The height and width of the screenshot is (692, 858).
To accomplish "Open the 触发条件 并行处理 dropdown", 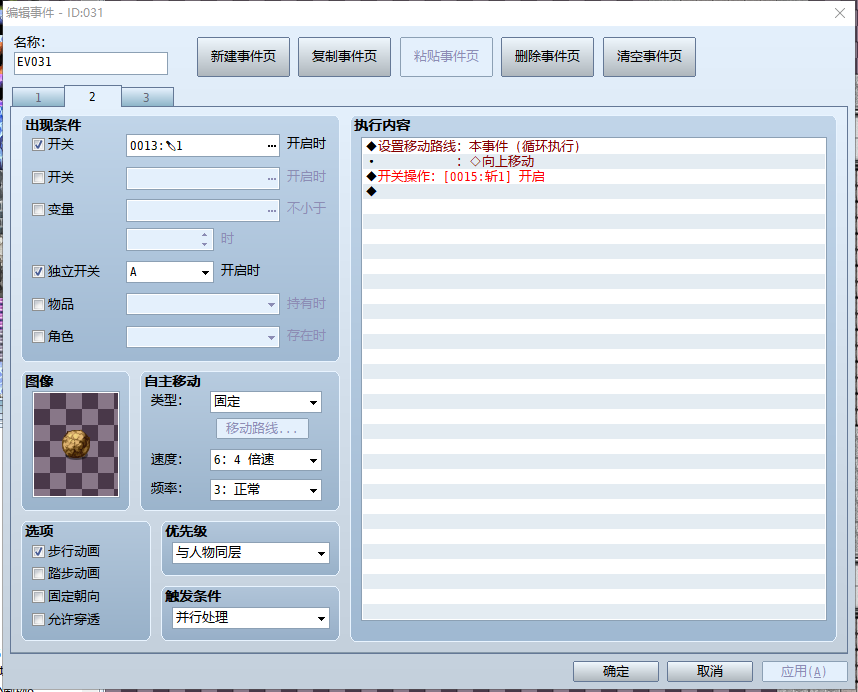I will 251,618.
